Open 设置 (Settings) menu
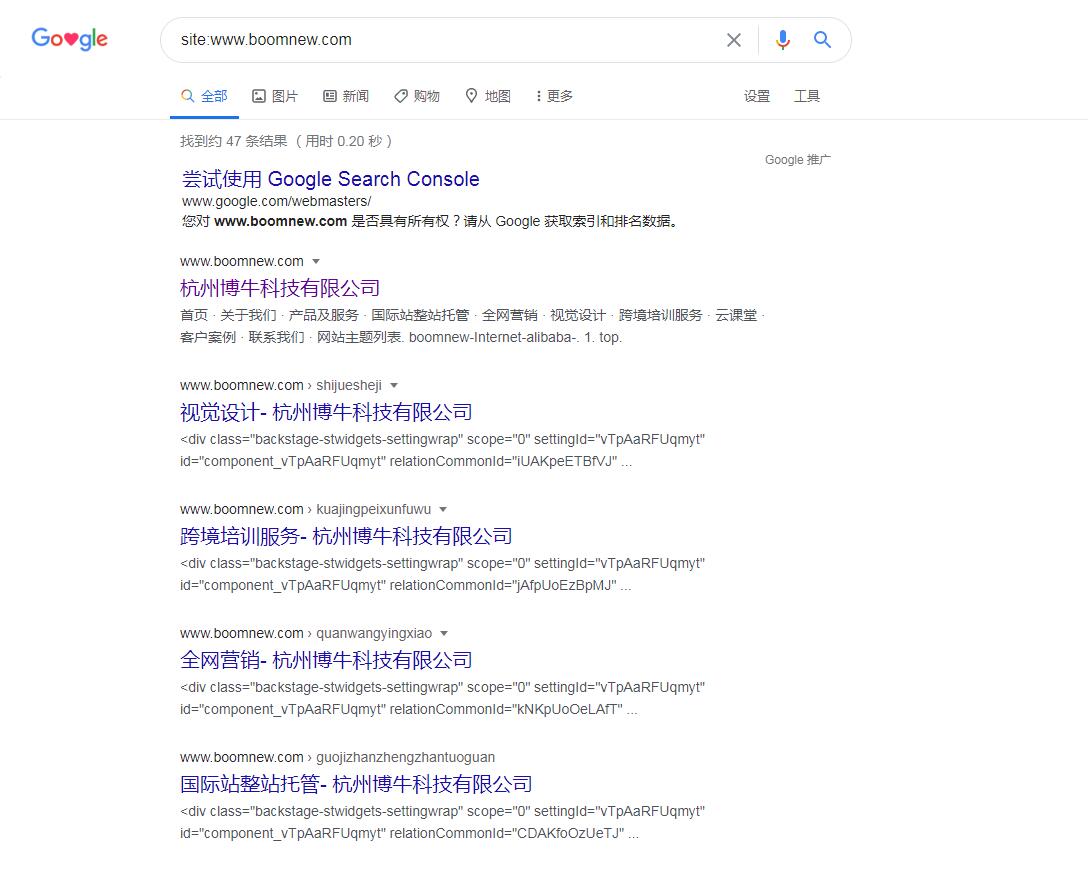Screen dimensions: 1088x874 click(757, 96)
